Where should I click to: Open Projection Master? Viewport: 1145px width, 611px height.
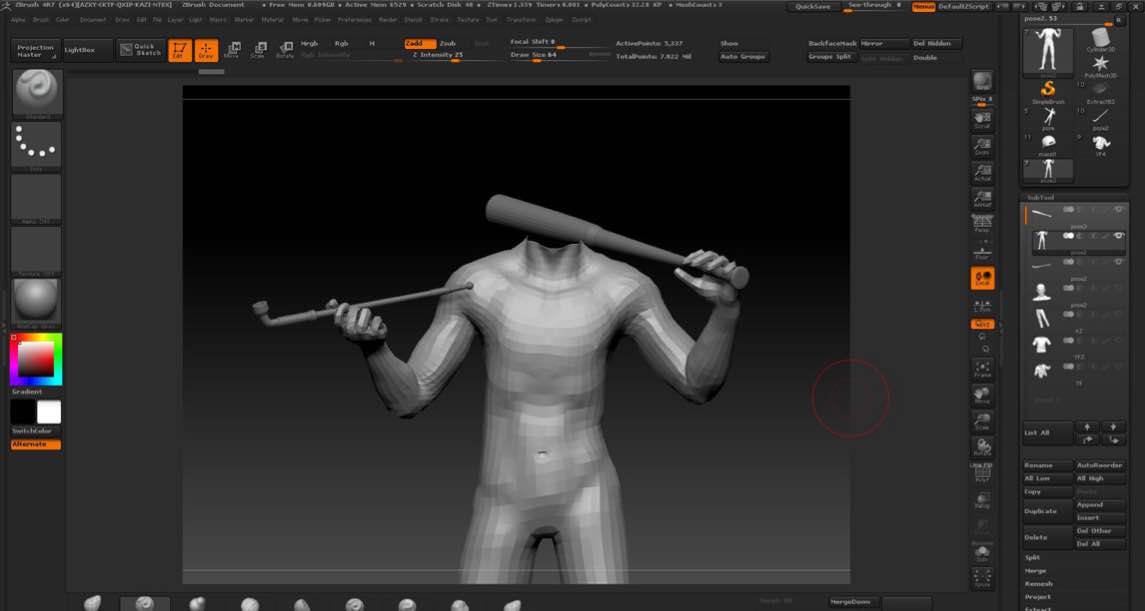[x=36, y=50]
